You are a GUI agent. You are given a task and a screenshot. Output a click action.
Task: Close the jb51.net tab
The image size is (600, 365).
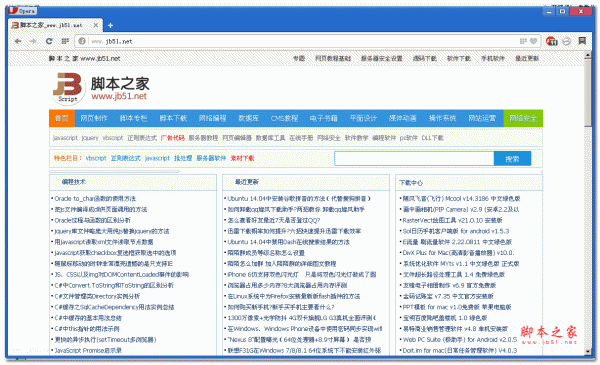pyautogui.click(x=96, y=25)
